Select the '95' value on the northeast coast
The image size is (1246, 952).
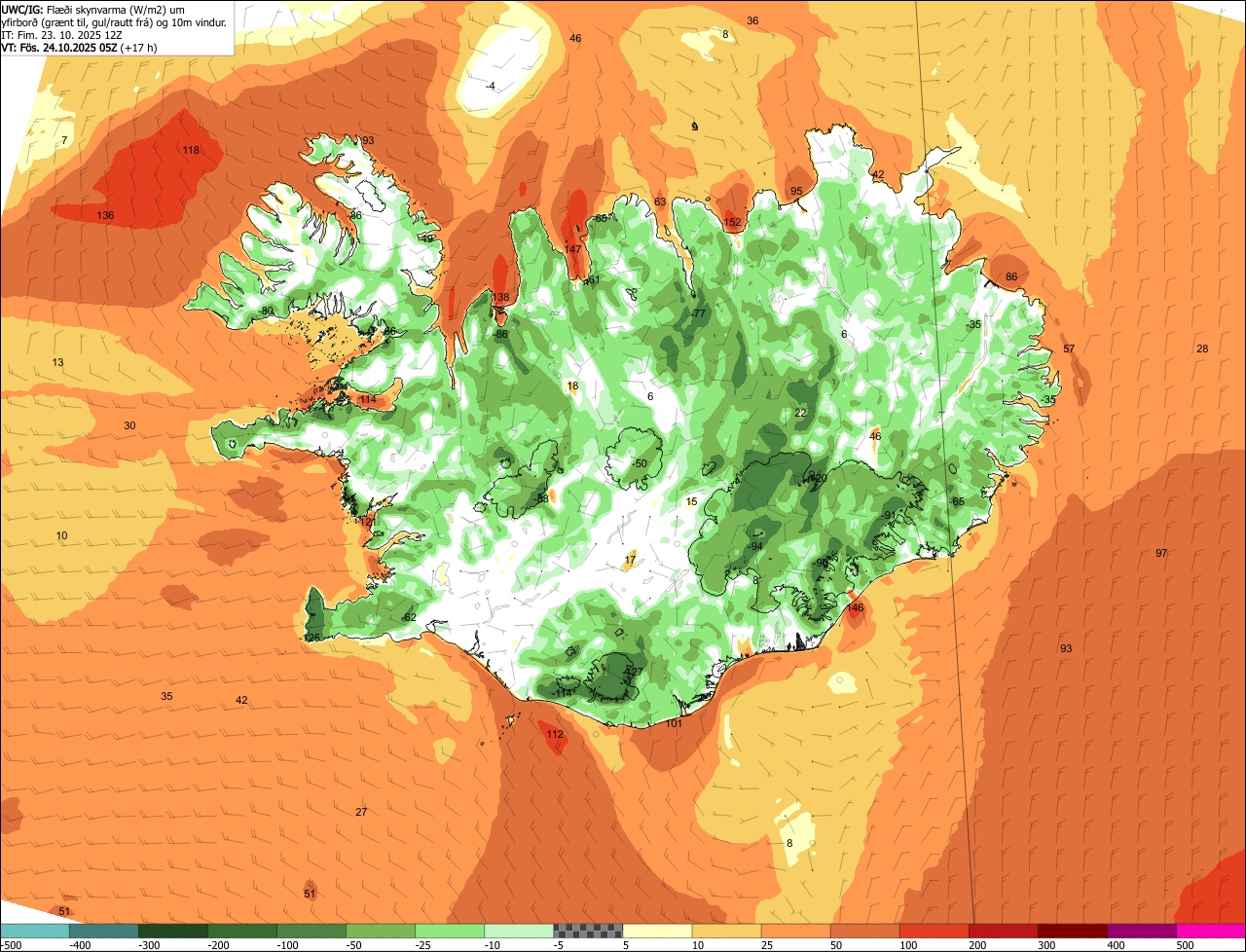[796, 191]
